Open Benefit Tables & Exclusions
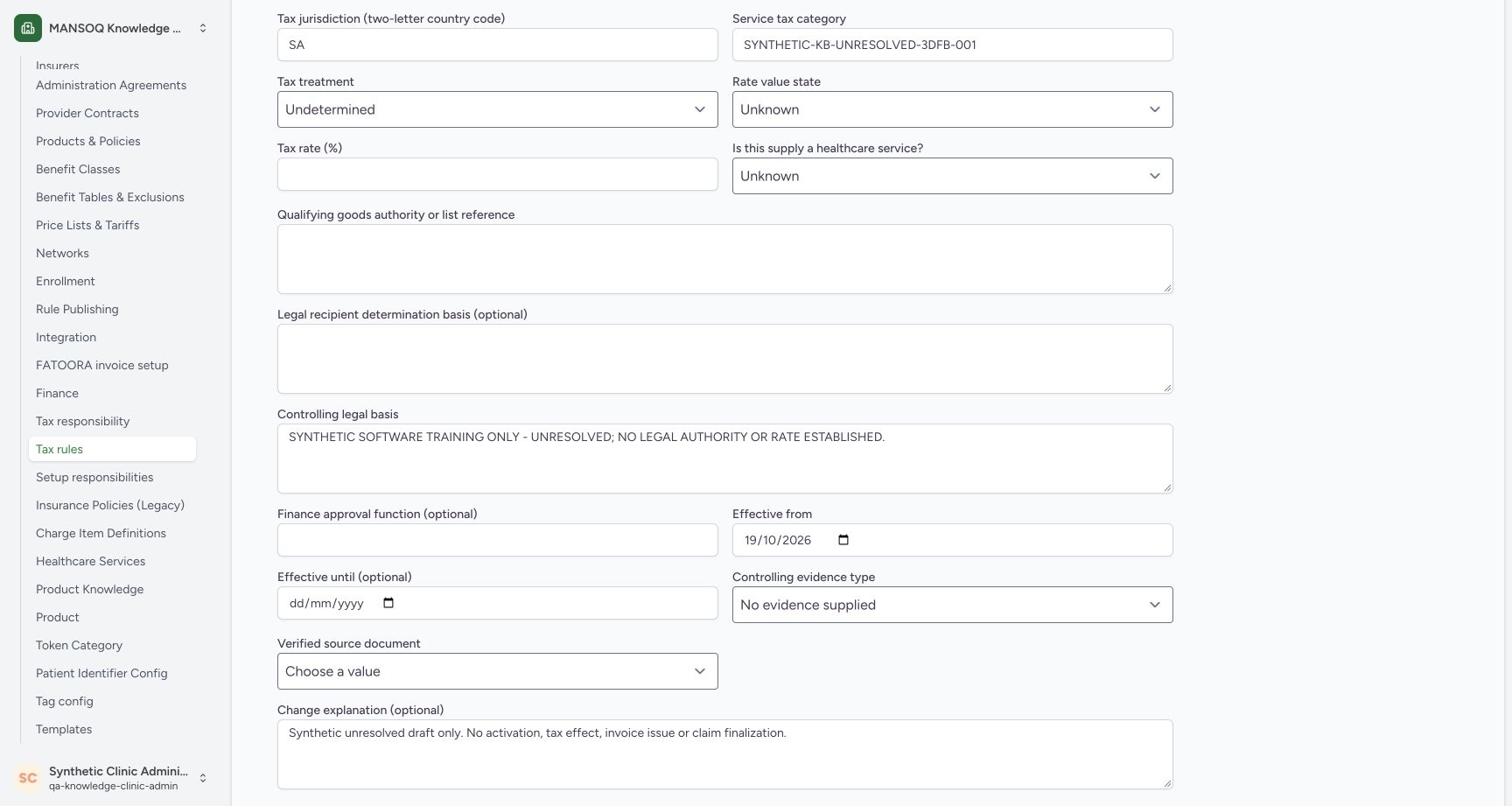 pos(110,197)
